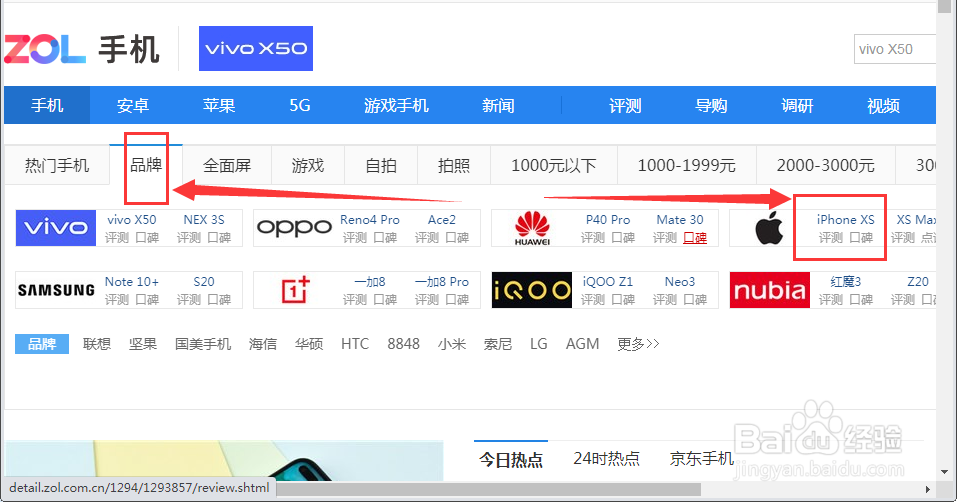Screen dimensions: 957x502
Task: Open the Ace2 product link
Action: click(x=442, y=220)
